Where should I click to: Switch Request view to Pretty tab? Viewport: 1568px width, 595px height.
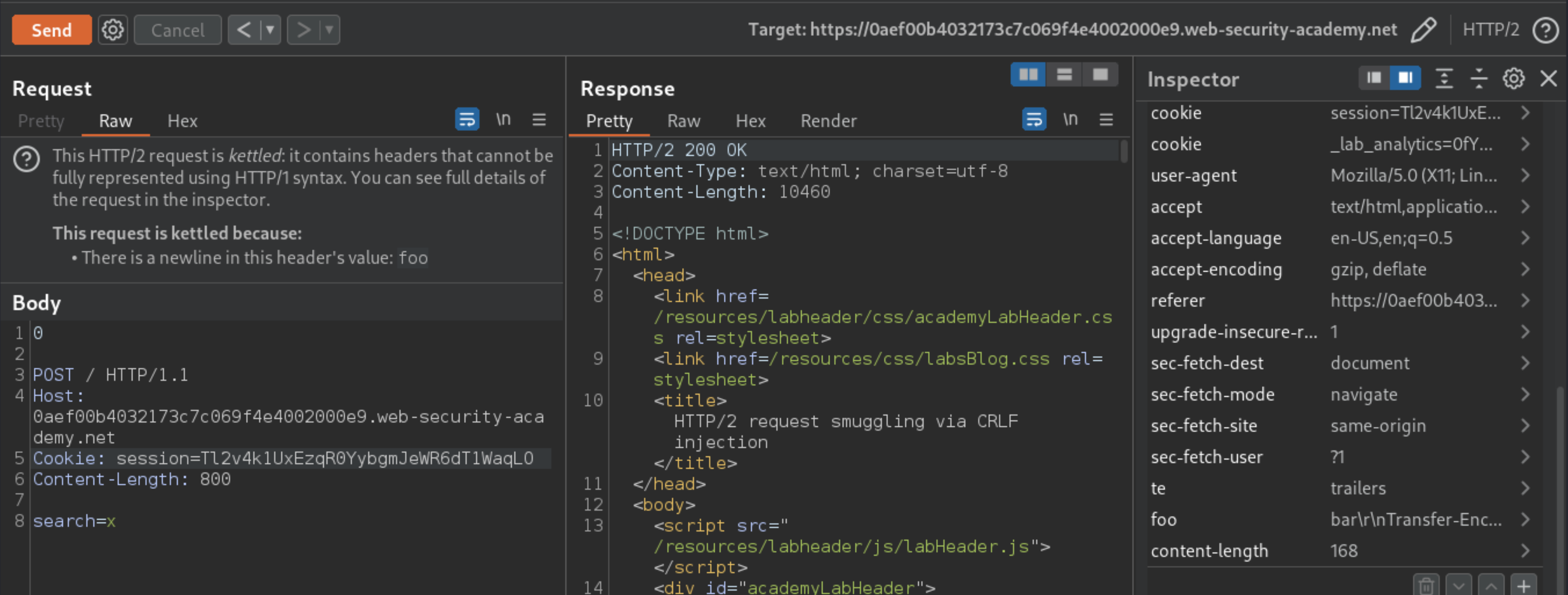41,120
